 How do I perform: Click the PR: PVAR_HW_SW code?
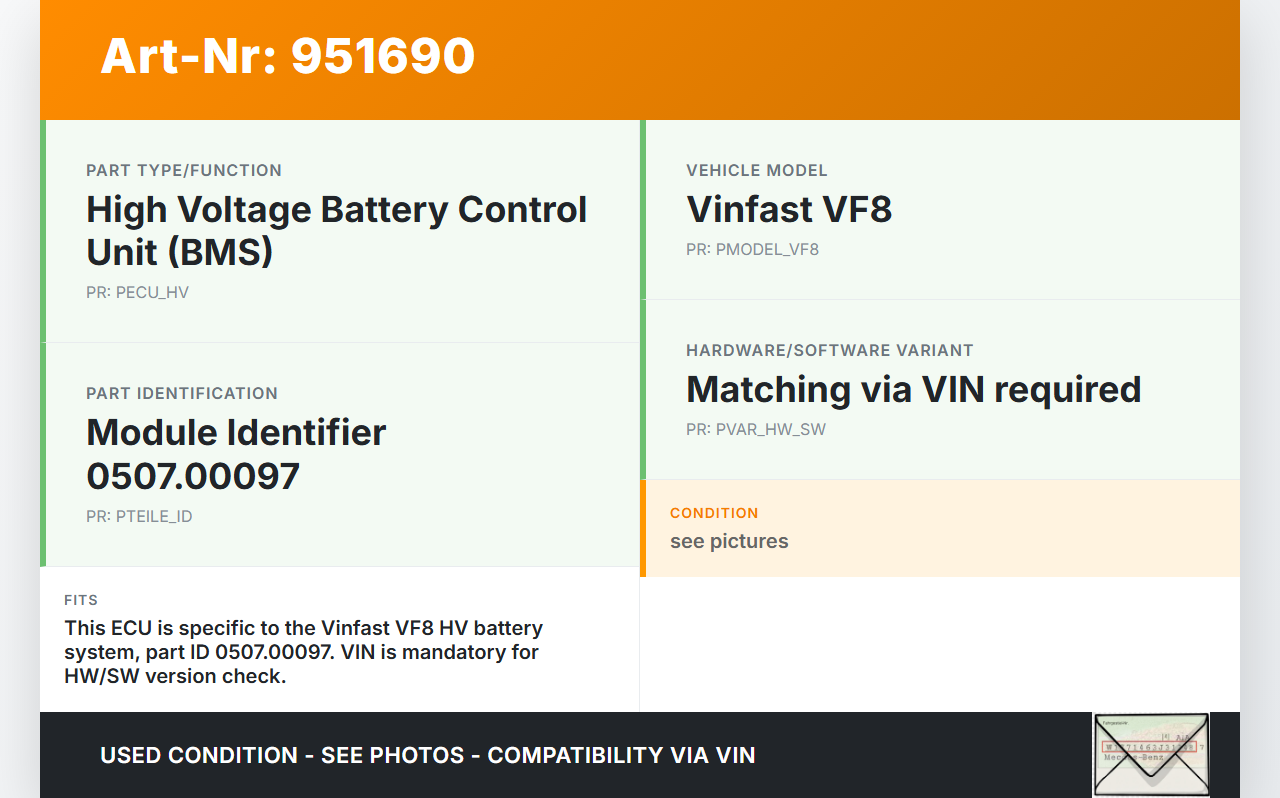point(756,430)
